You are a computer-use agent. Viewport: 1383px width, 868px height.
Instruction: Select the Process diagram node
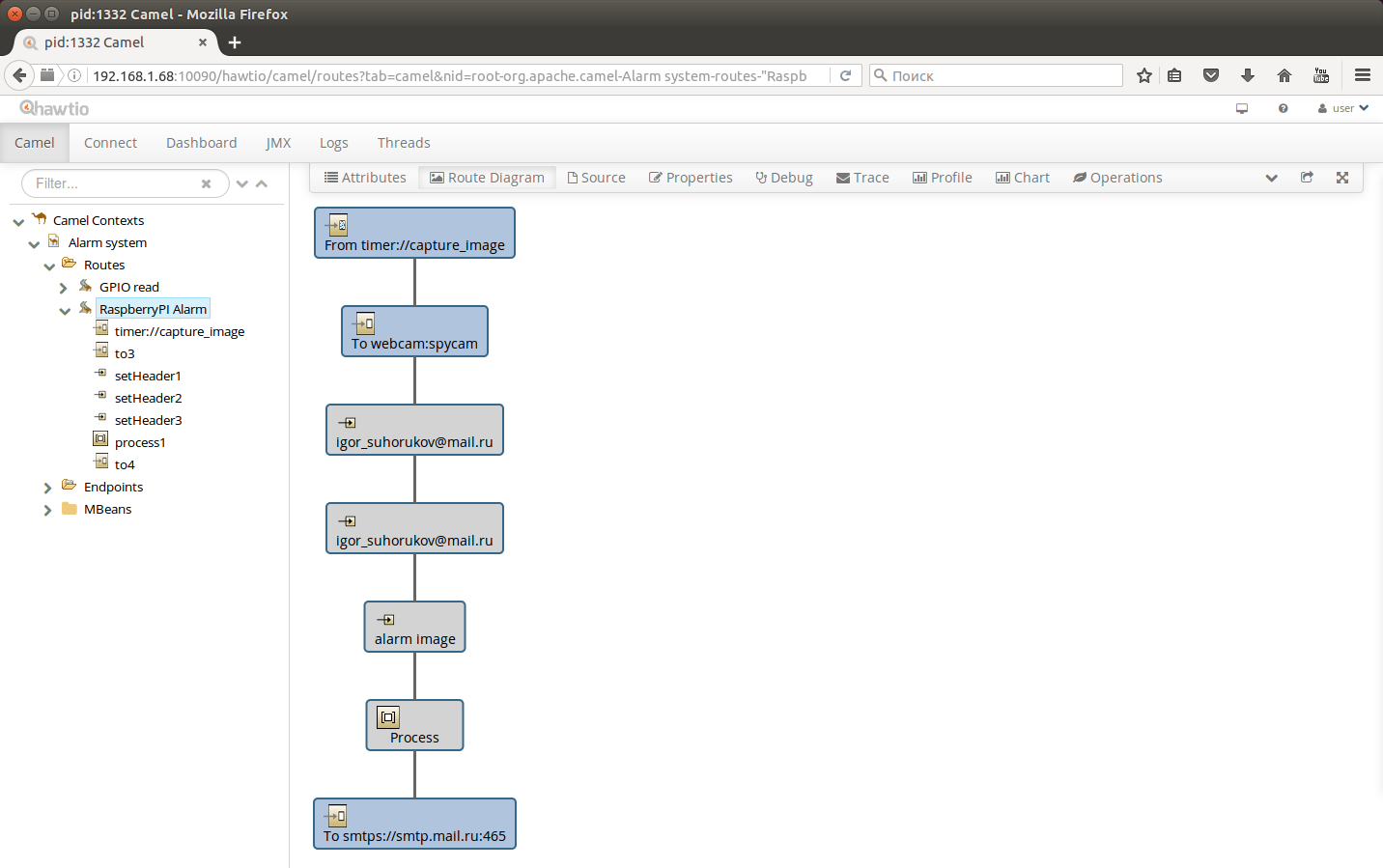pos(414,725)
